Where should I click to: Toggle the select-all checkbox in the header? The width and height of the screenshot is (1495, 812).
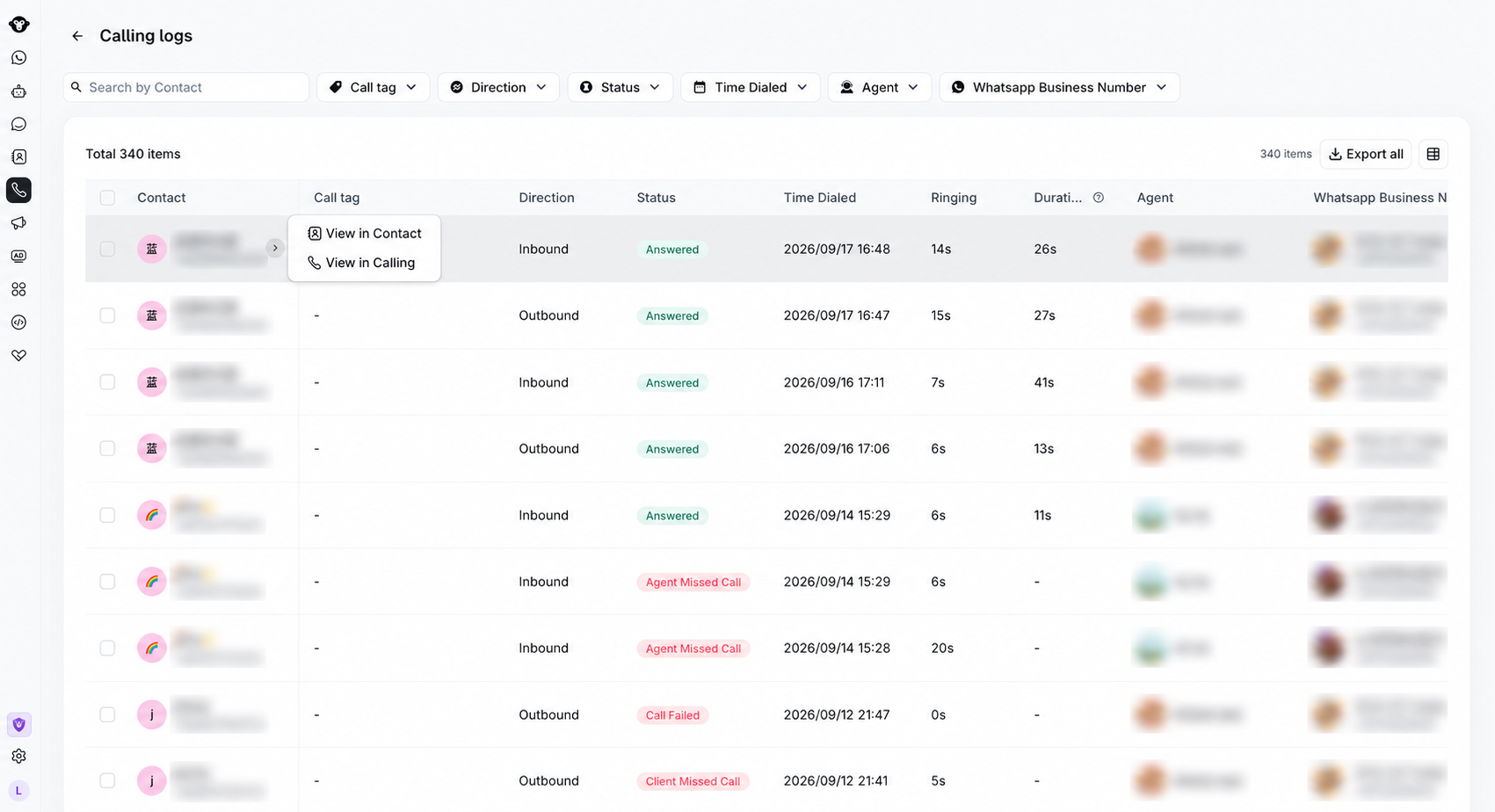pos(107,198)
